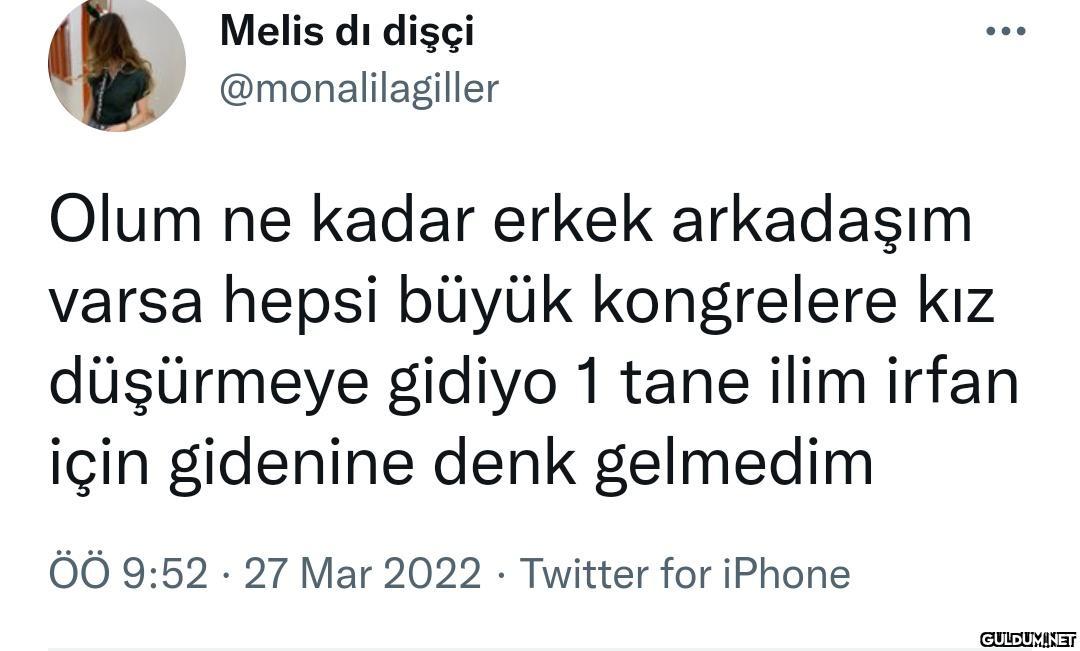
Task: Click the word "büyük" in the tweet
Action: tap(486, 304)
